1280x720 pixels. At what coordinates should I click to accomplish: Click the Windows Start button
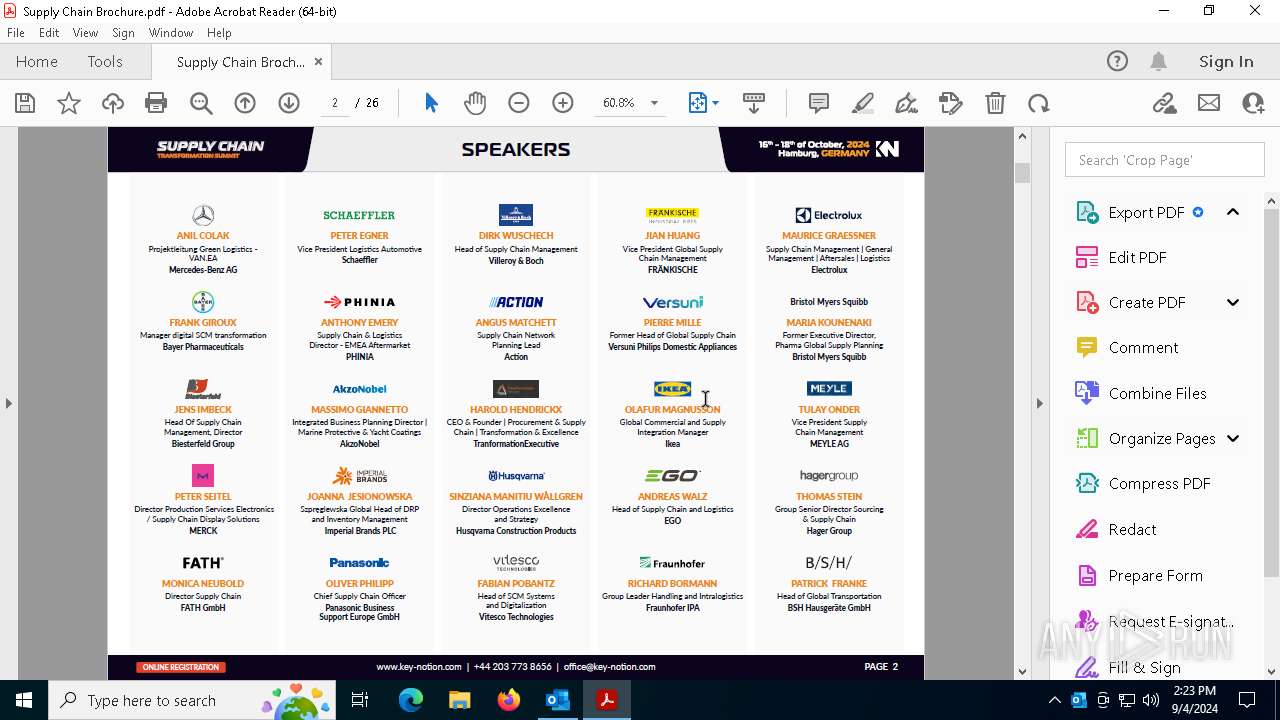click(24, 700)
